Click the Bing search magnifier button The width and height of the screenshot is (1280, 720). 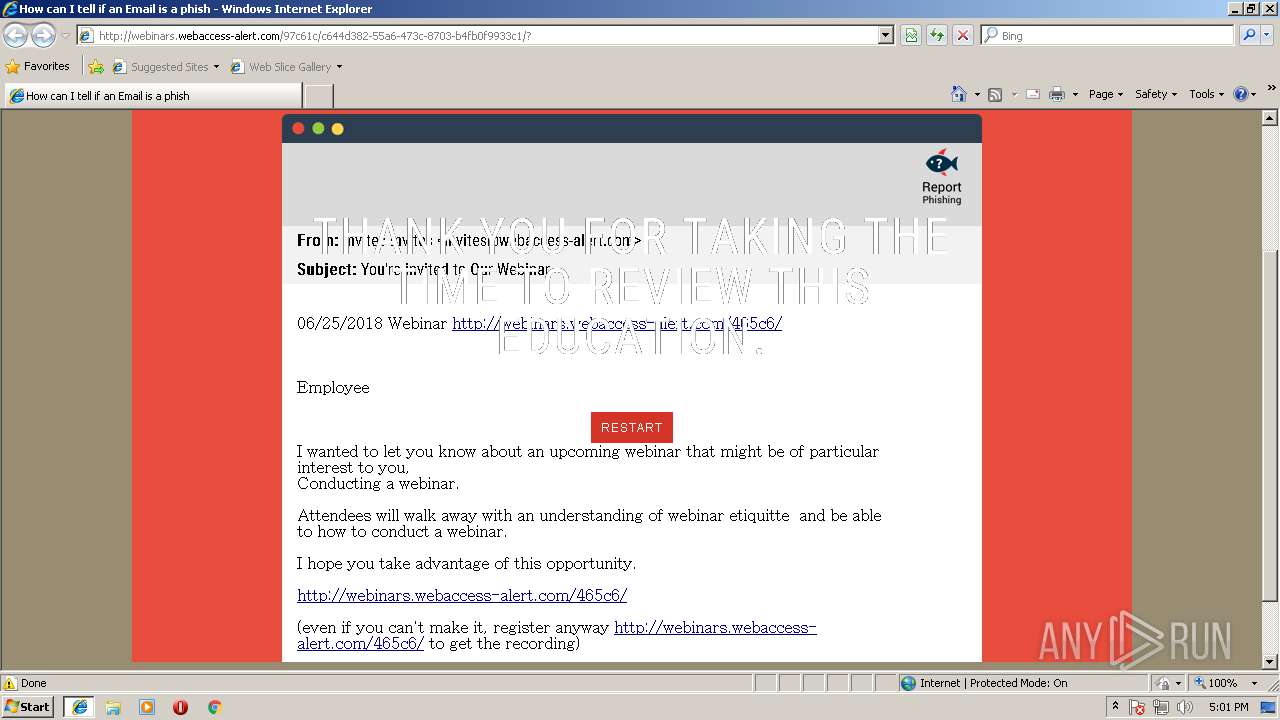click(1248, 35)
